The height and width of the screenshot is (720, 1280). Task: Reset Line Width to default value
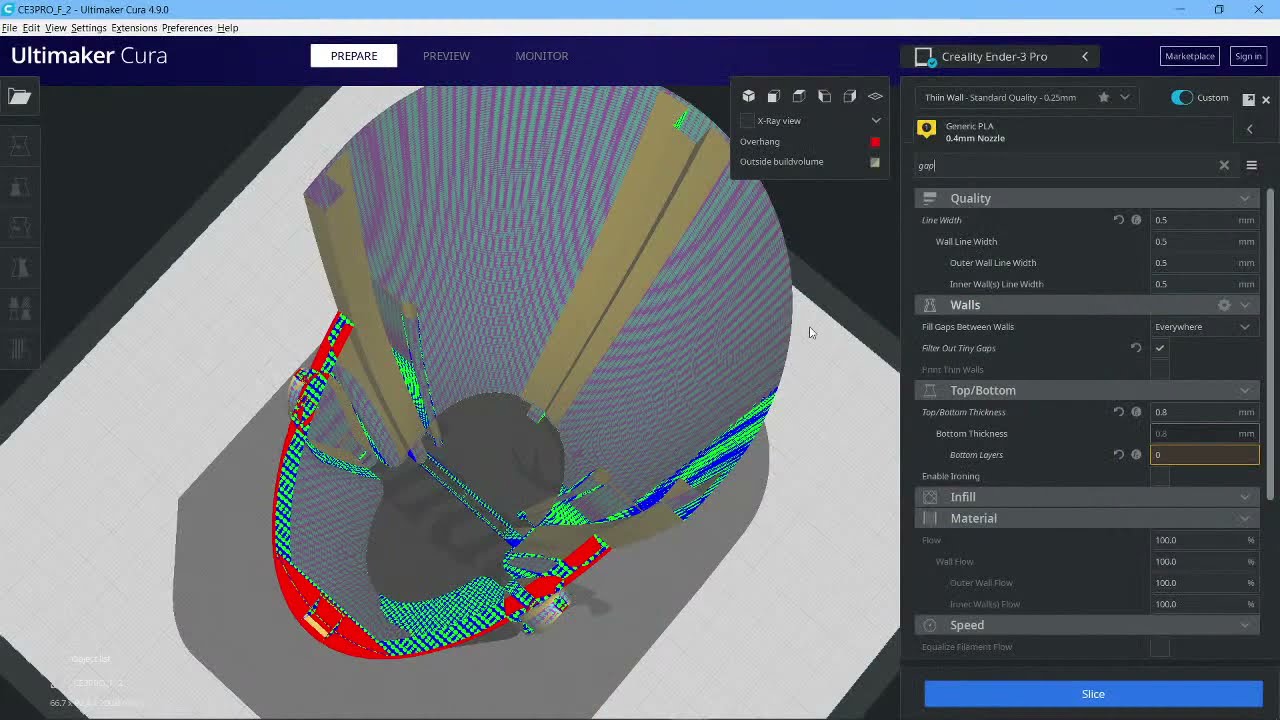point(1119,220)
